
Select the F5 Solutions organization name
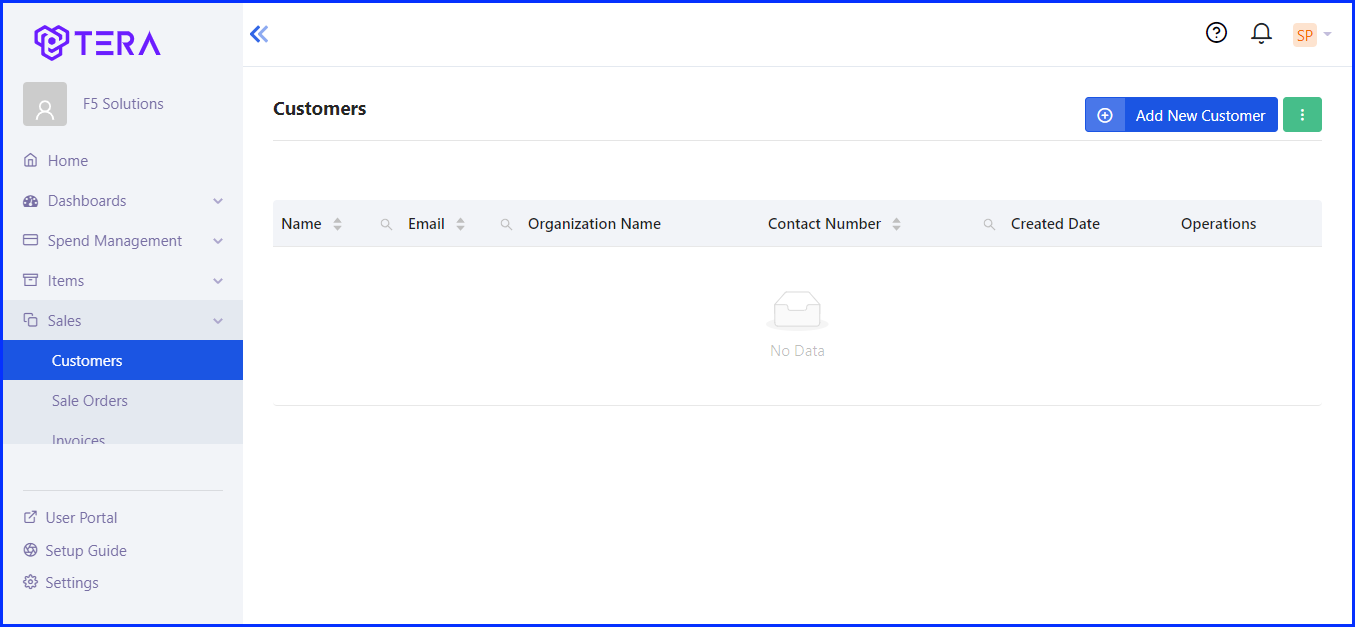tap(123, 104)
